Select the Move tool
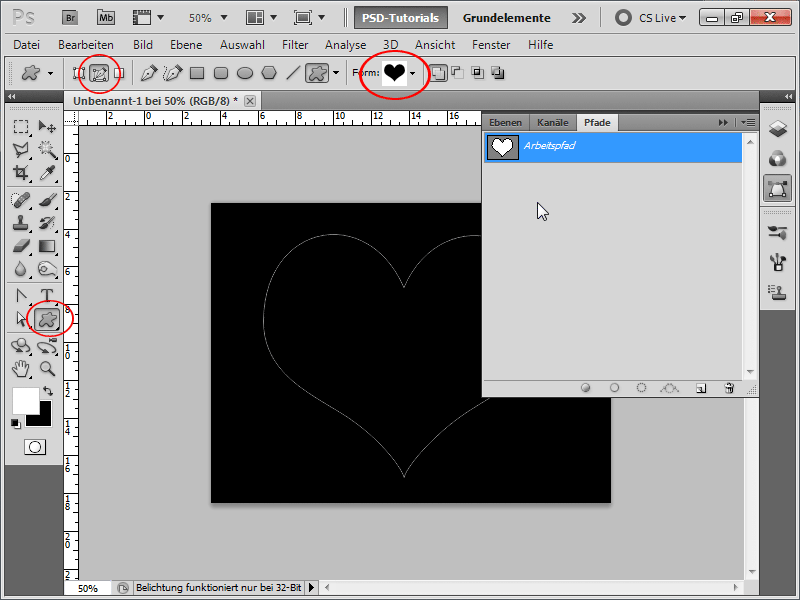This screenshot has width=800, height=600. tap(47, 127)
